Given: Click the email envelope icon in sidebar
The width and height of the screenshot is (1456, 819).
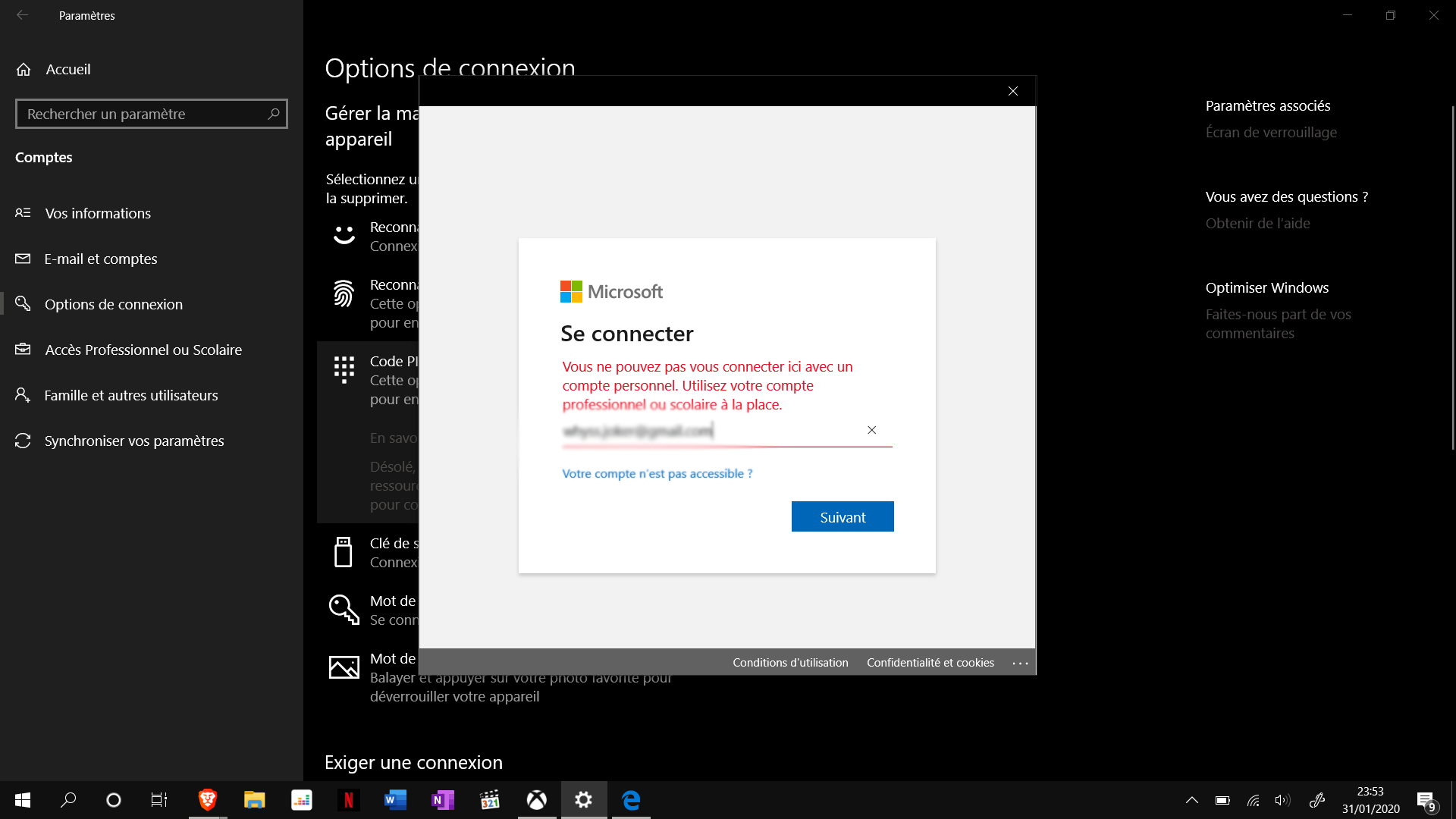Looking at the screenshot, I should [x=23, y=259].
